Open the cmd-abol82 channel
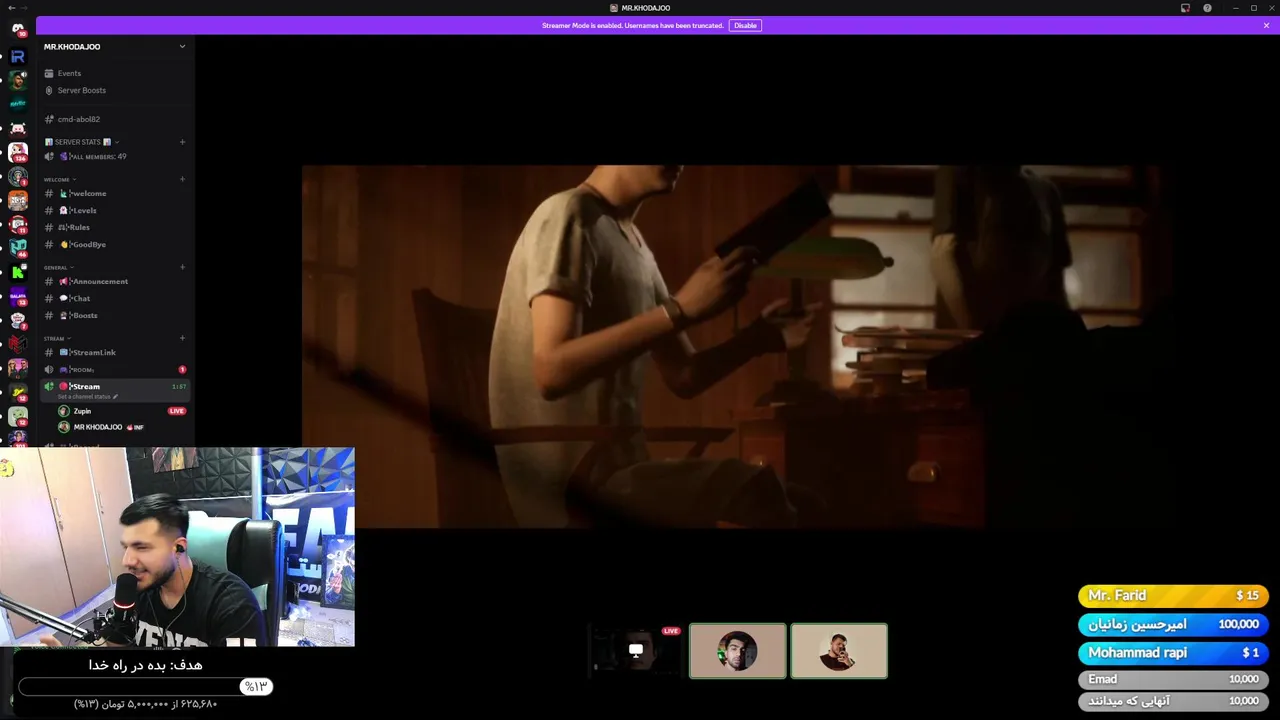Viewport: 1280px width, 720px height. [x=114, y=119]
